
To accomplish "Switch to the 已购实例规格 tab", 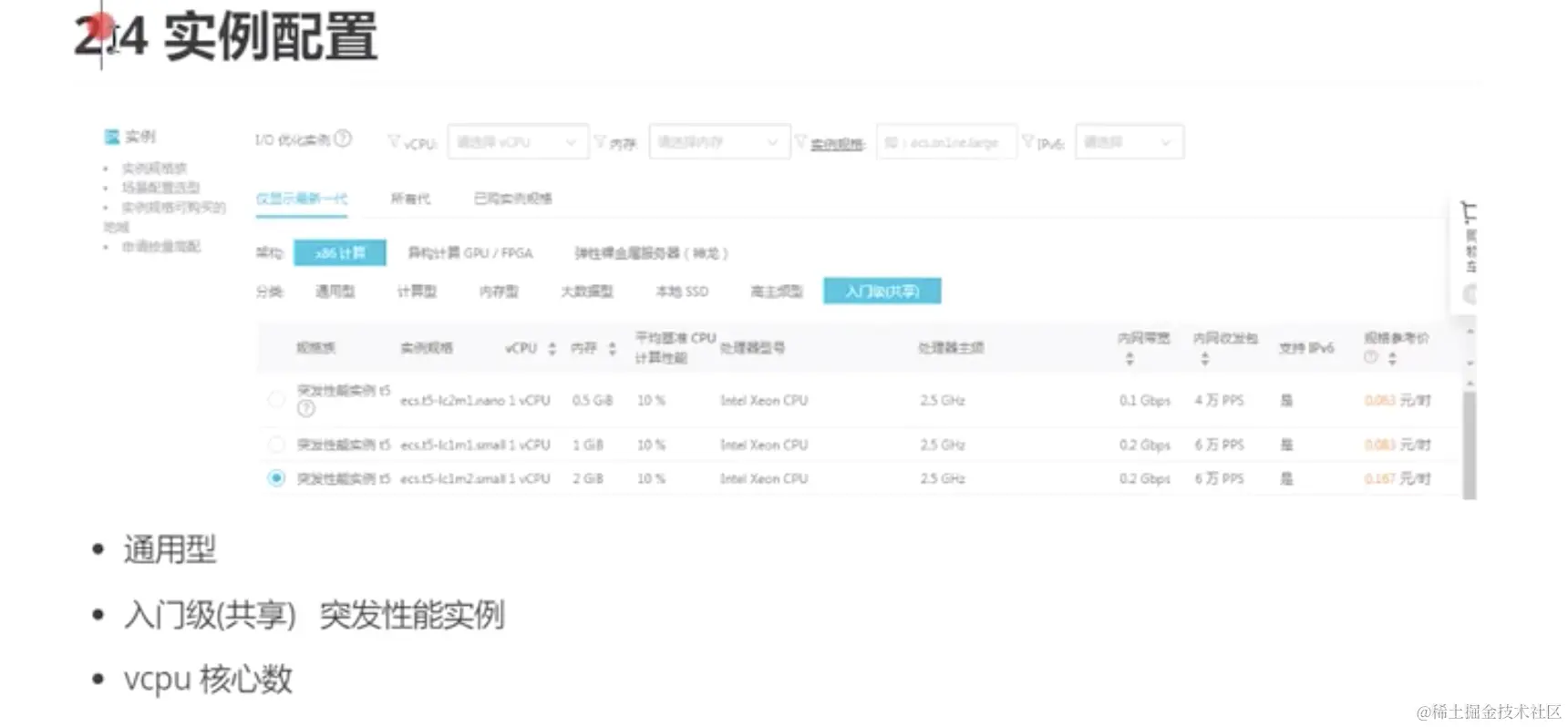I will 512,199.
